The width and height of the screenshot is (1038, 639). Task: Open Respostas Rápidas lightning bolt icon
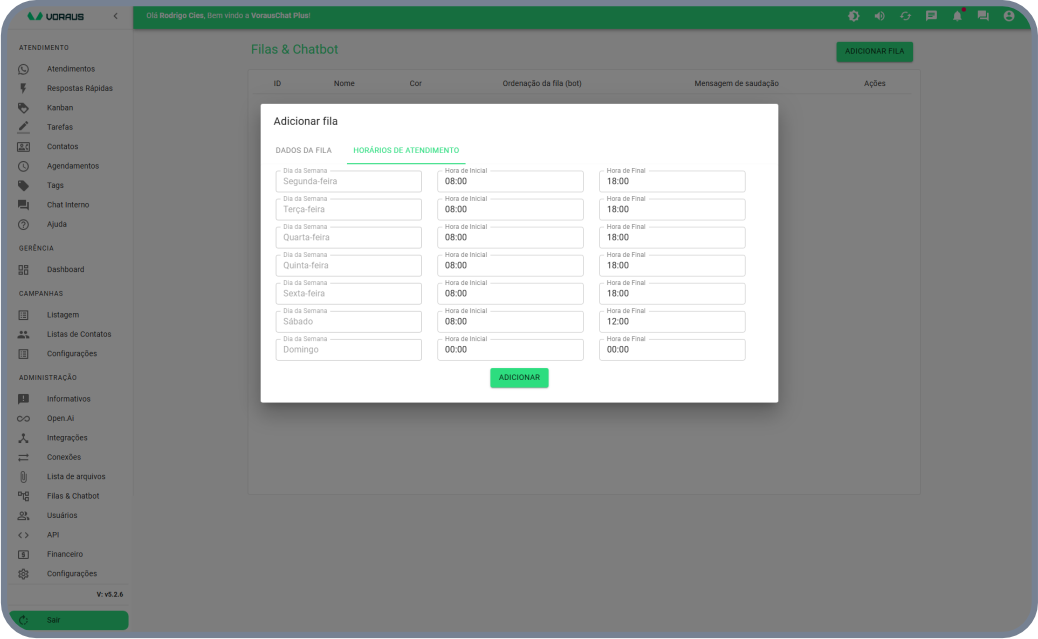pos(23,88)
